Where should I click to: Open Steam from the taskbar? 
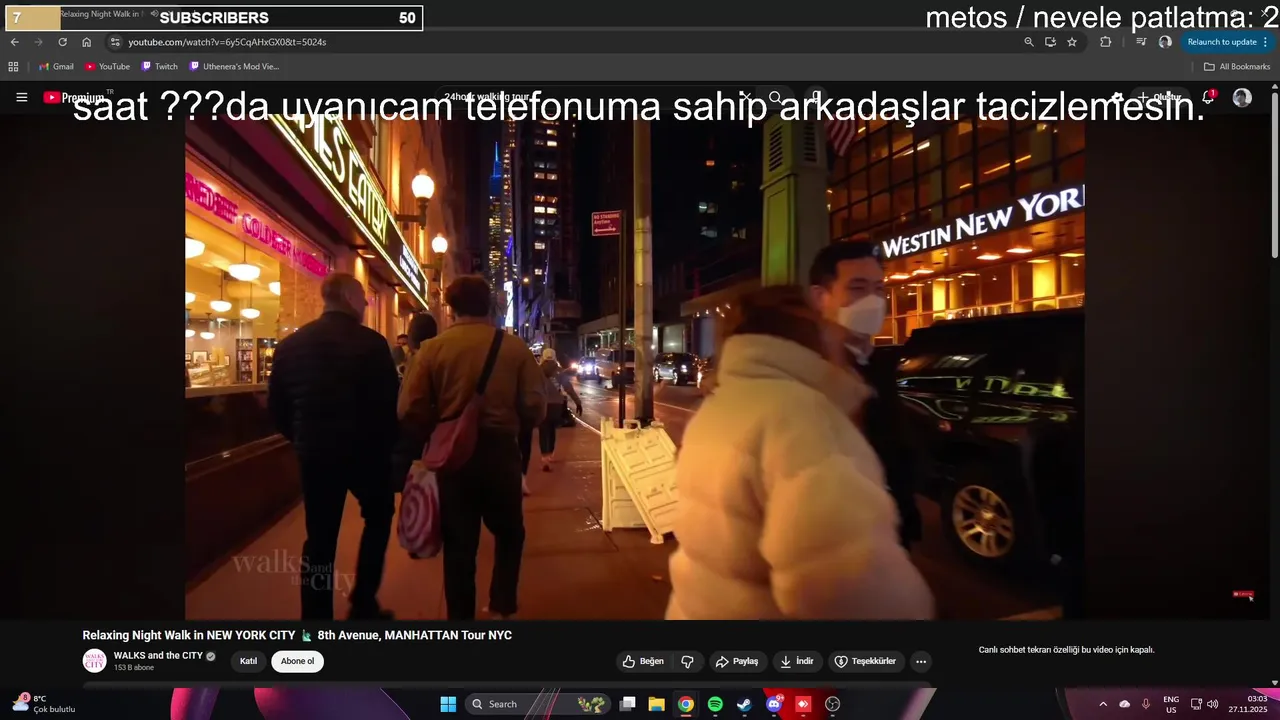pos(744,704)
